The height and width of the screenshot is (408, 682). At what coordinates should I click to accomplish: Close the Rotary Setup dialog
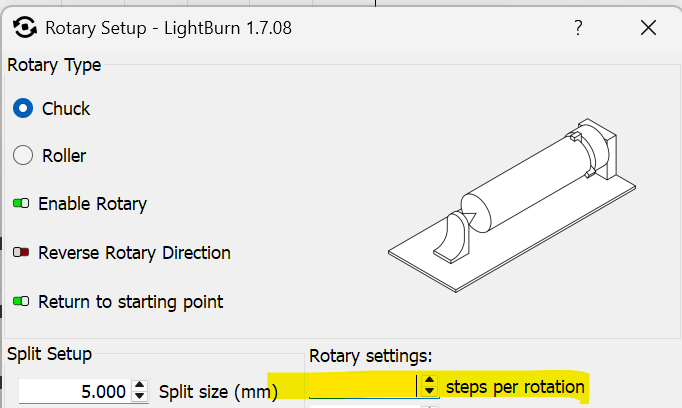[x=648, y=28]
